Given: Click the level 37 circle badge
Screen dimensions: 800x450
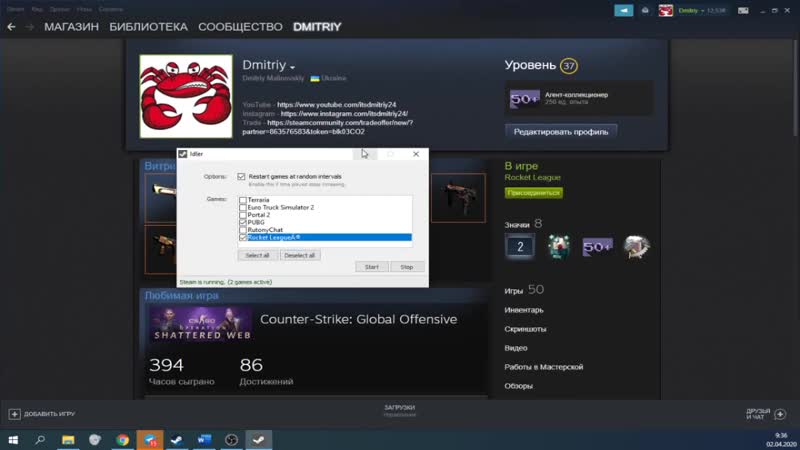Looking at the screenshot, I should pos(568,65).
